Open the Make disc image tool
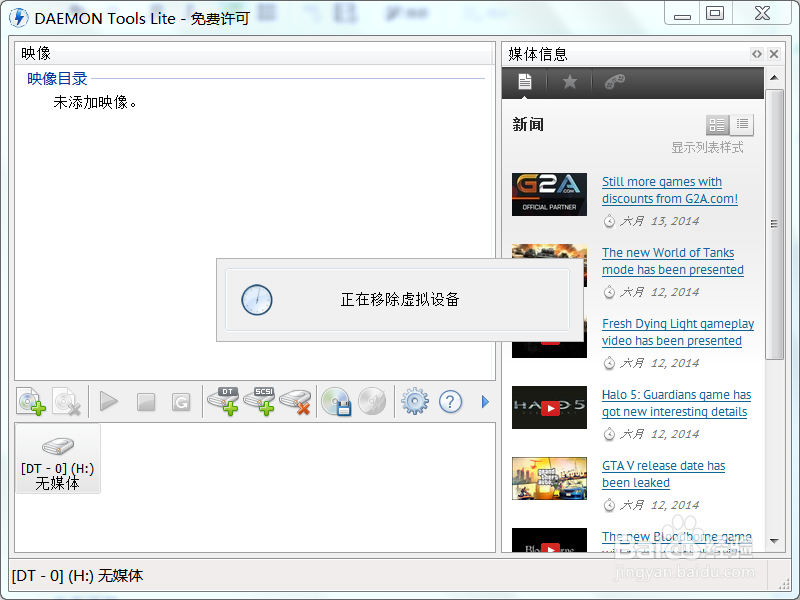This screenshot has height=600, width=800. pos(337,402)
